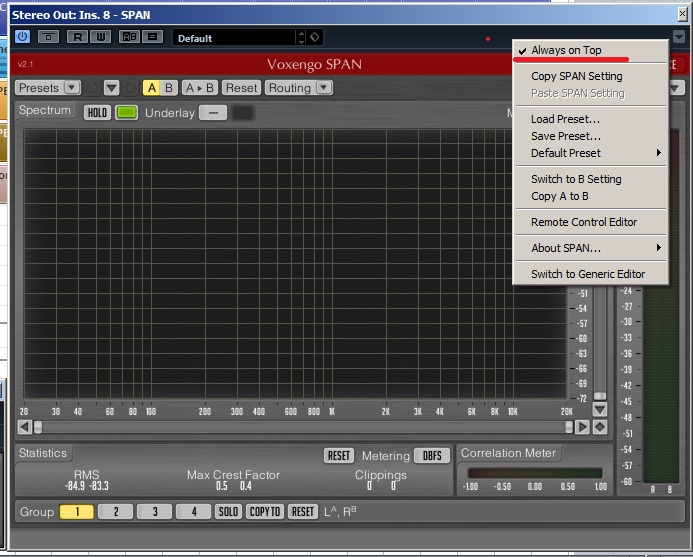Open the Routing dropdown
The image size is (693, 557).
point(298,88)
